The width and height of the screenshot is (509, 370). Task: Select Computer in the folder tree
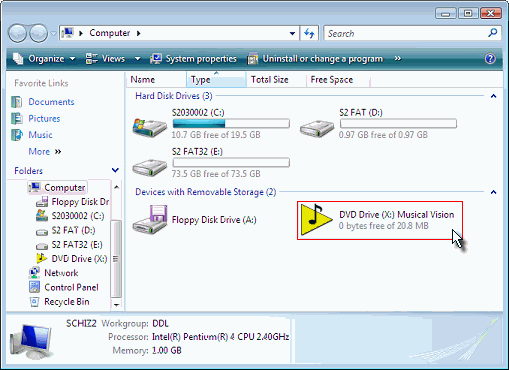click(64, 188)
